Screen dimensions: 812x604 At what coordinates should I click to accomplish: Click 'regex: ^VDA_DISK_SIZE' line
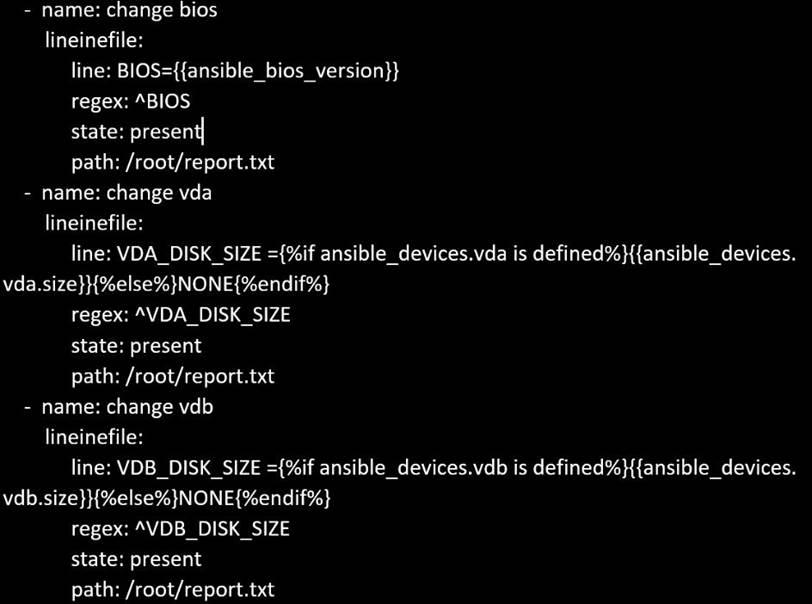(x=181, y=316)
